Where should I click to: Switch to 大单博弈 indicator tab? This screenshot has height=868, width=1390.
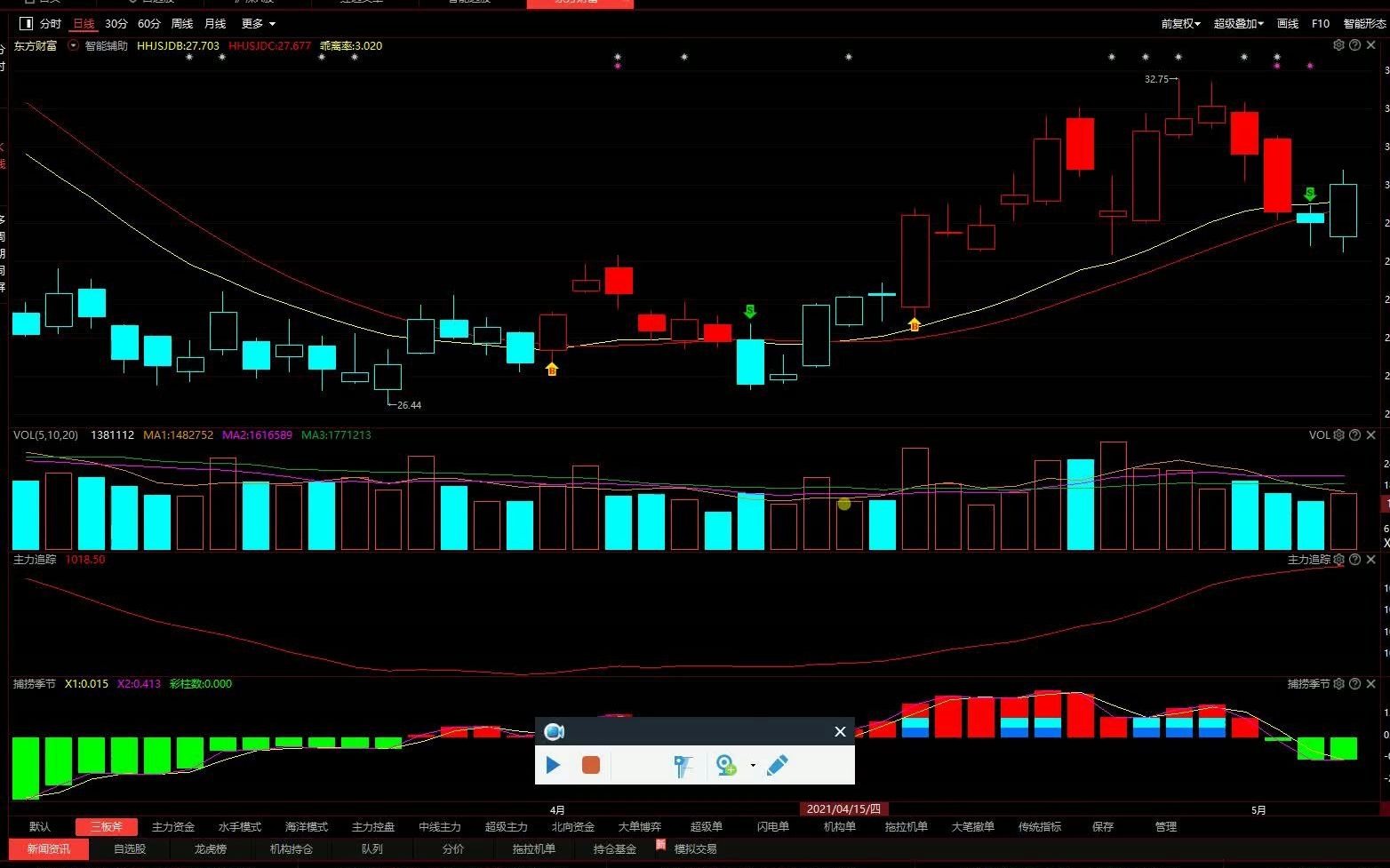[640, 827]
